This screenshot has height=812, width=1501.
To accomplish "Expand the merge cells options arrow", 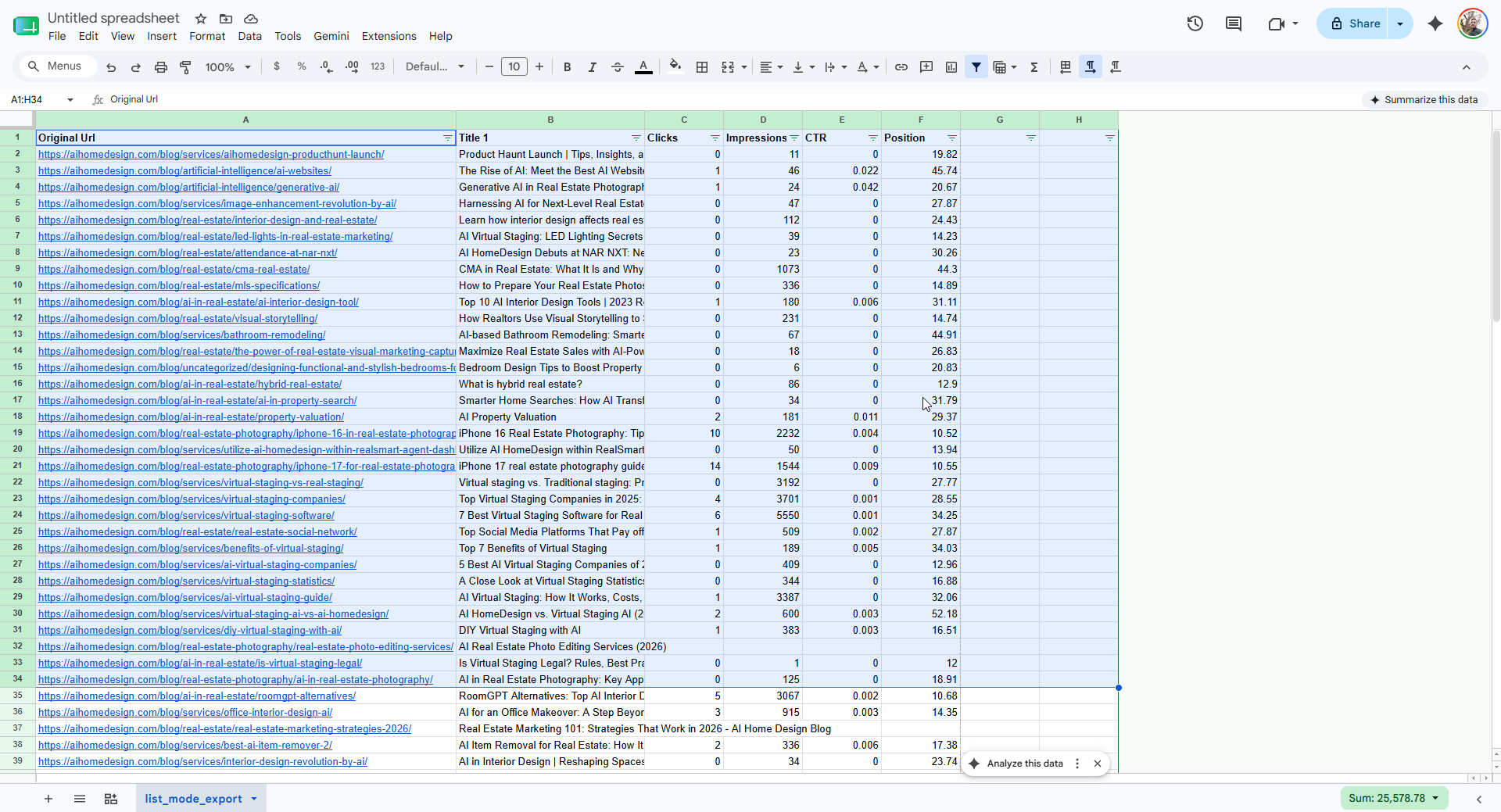I will click(x=744, y=67).
